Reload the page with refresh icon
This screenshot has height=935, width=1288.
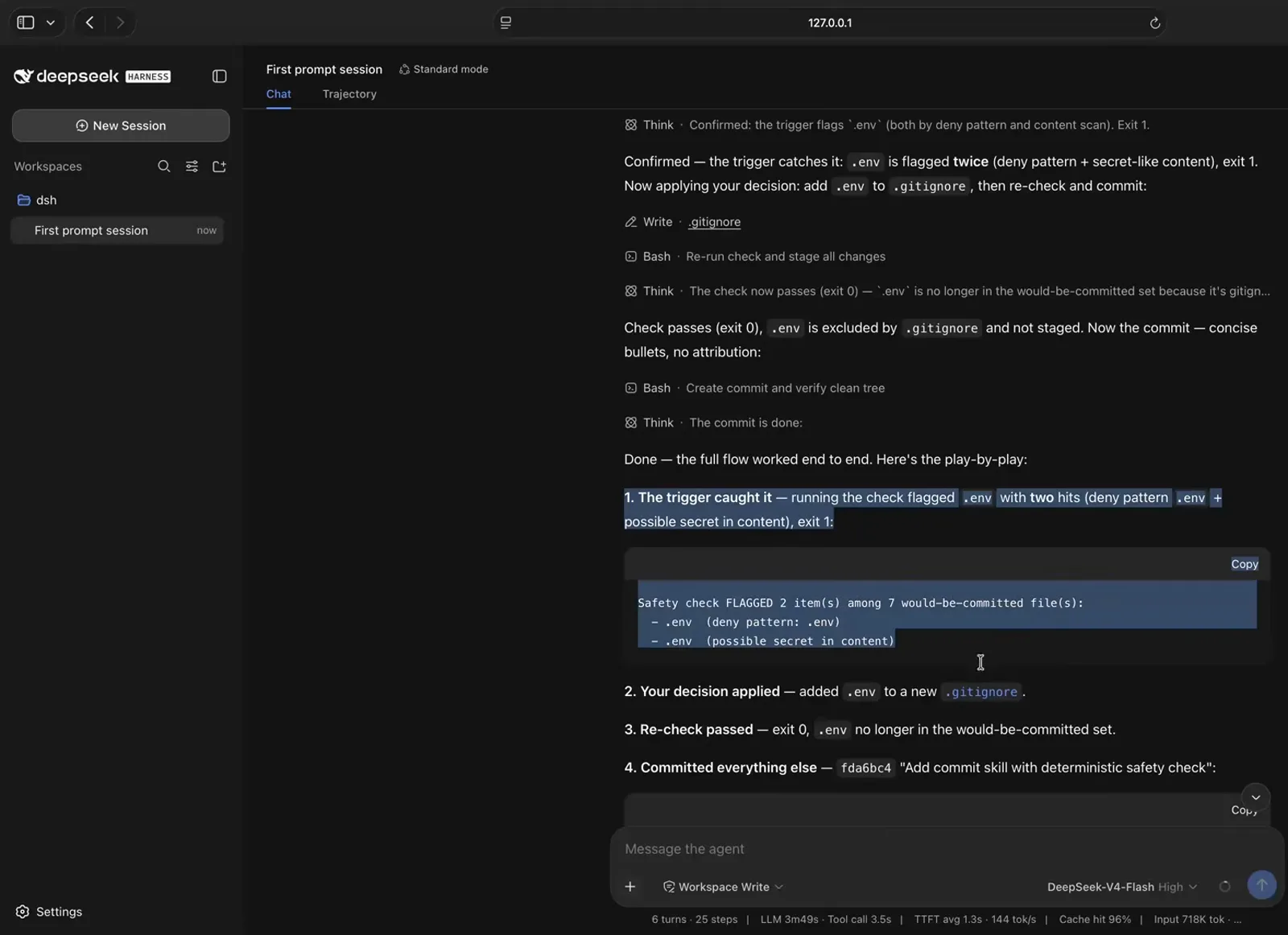(x=1154, y=23)
